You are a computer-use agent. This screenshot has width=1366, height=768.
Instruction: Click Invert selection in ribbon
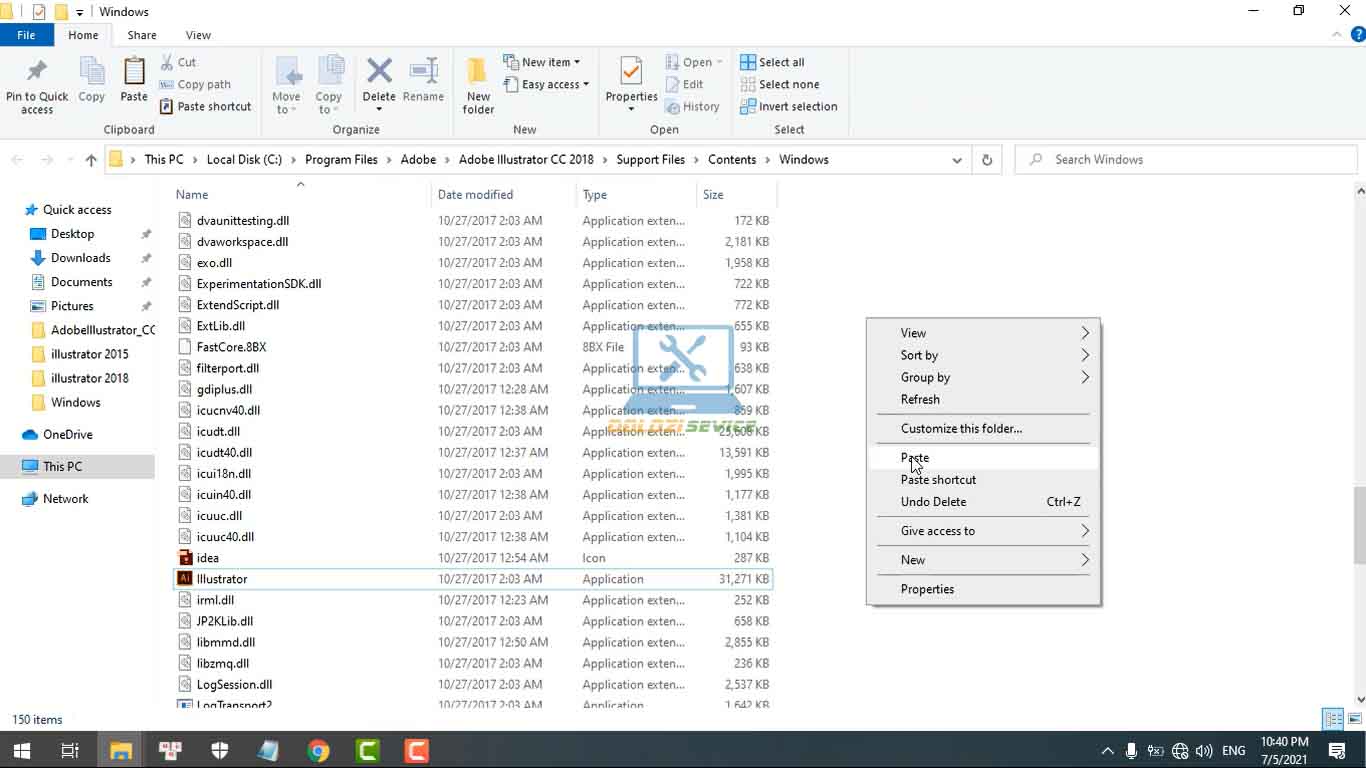(789, 107)
